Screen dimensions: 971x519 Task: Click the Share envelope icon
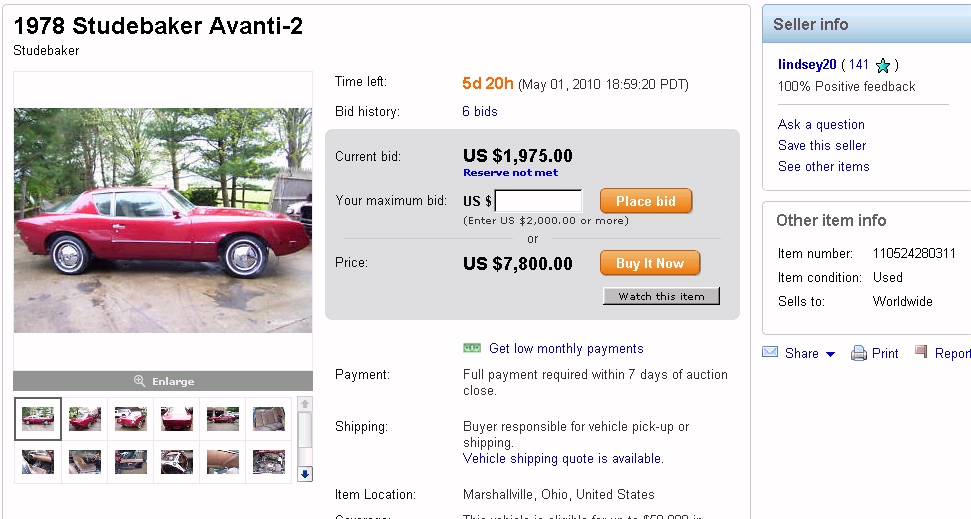pyautogui.click(x=770, y=352)
